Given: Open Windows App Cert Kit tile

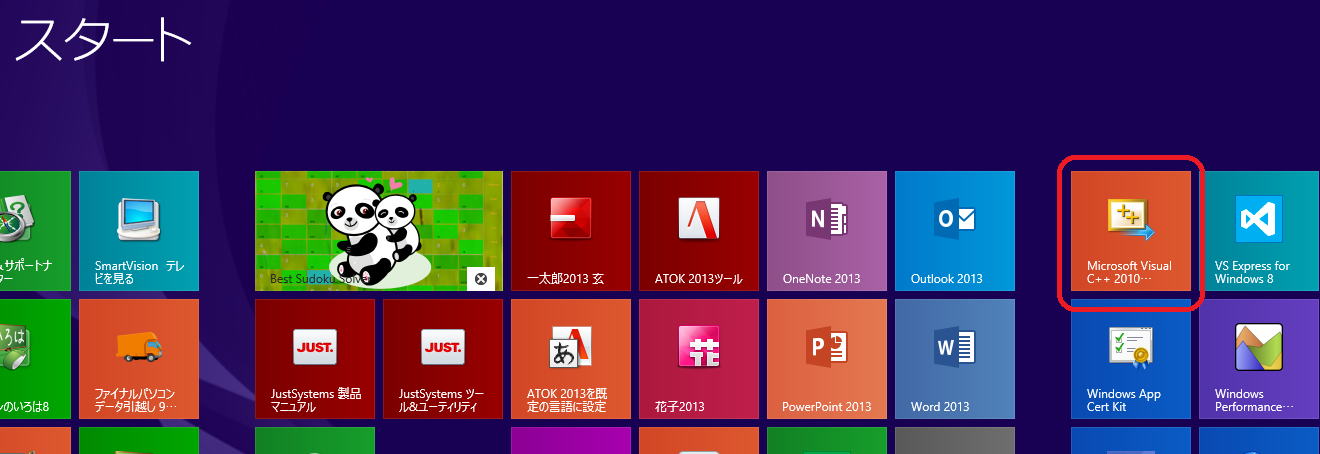Looking at the screenshot, I should click(1131, 359).
